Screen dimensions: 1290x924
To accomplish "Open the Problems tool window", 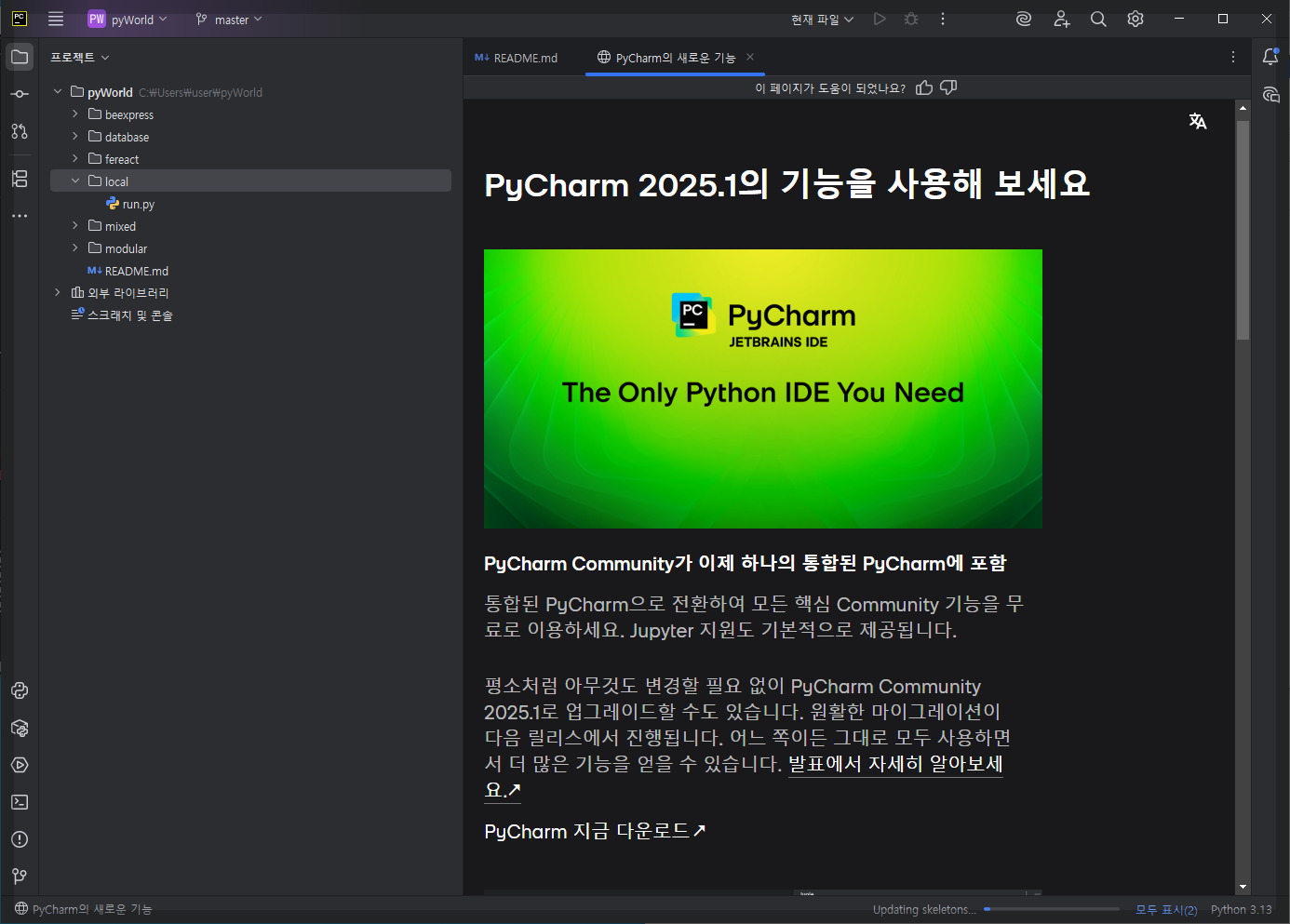I will (x=20, y=839).
